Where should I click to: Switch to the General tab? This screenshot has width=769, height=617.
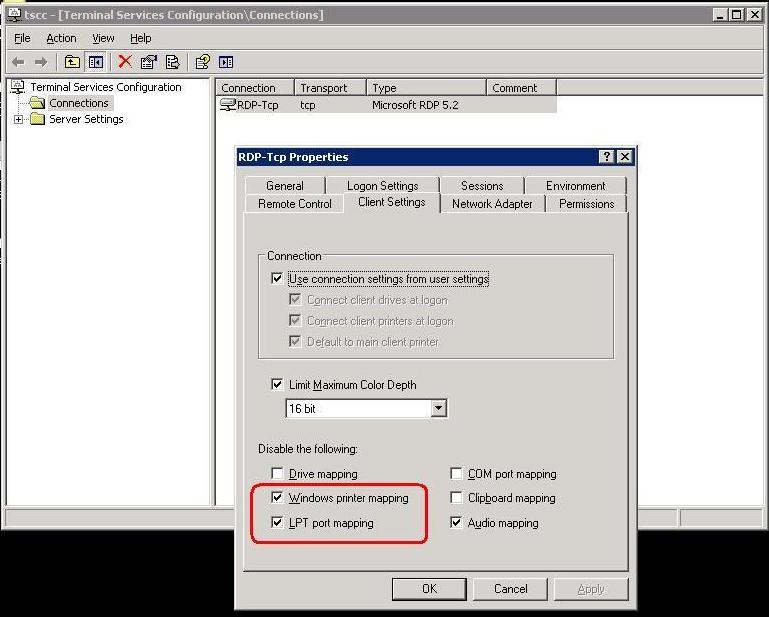(x=284, y=186)
